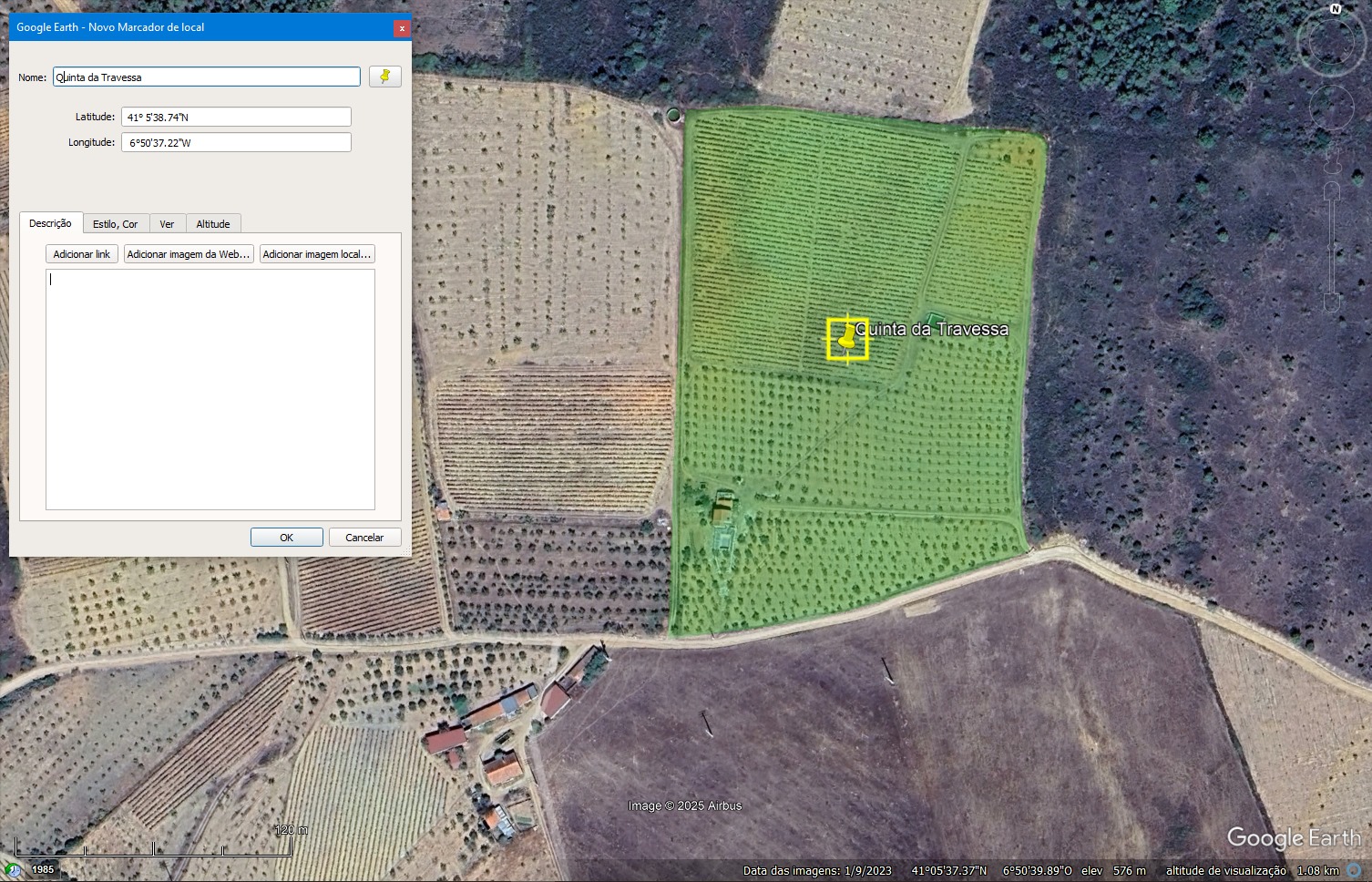The height and width of the screenshot is (882, 1372).
Task: Click the 1985 historical imagery year label
Action: (44, 868)
